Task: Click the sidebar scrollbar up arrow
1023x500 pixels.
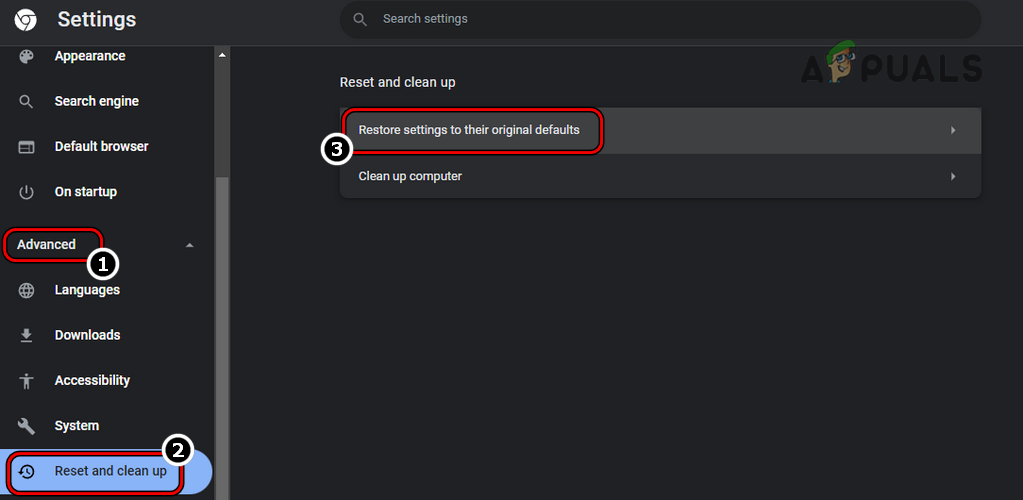Action: point(222,54)
